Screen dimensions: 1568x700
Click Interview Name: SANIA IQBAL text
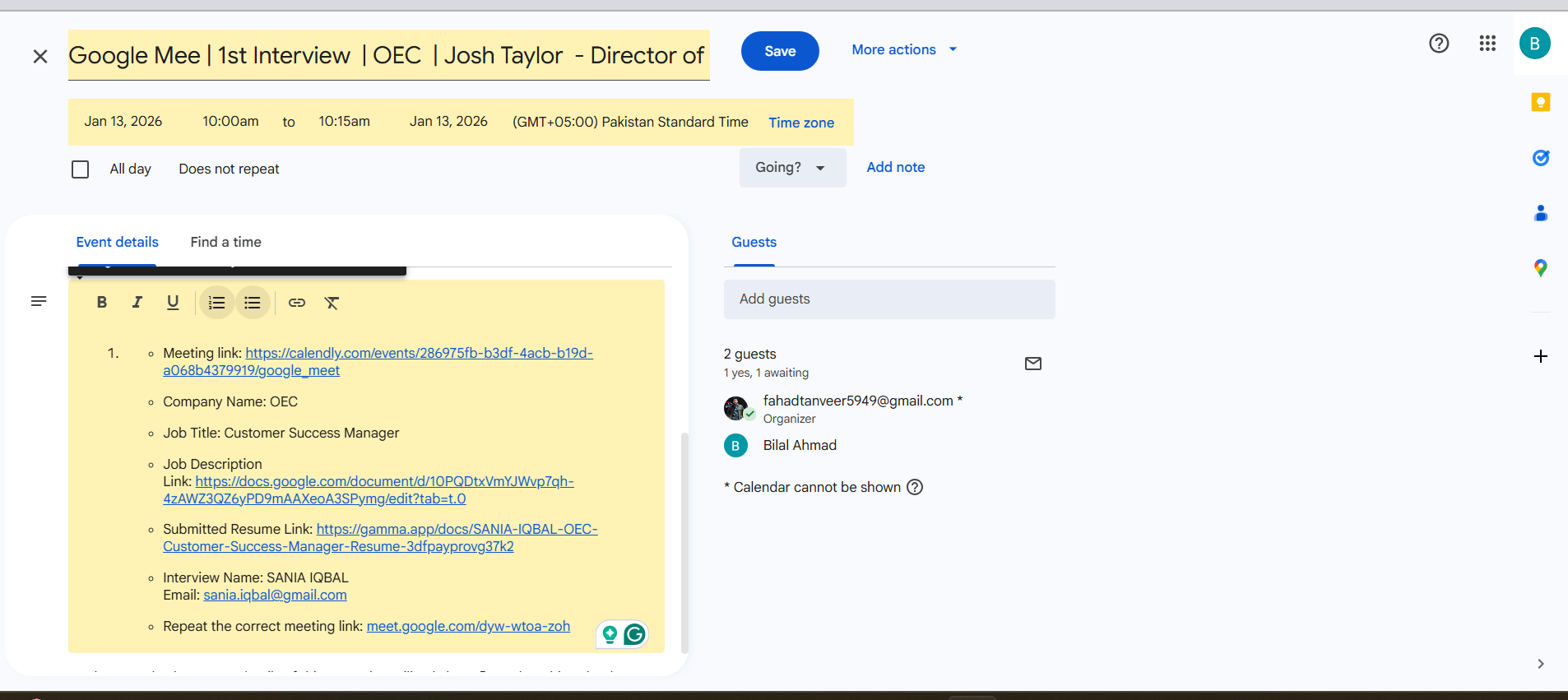[256, 578]
